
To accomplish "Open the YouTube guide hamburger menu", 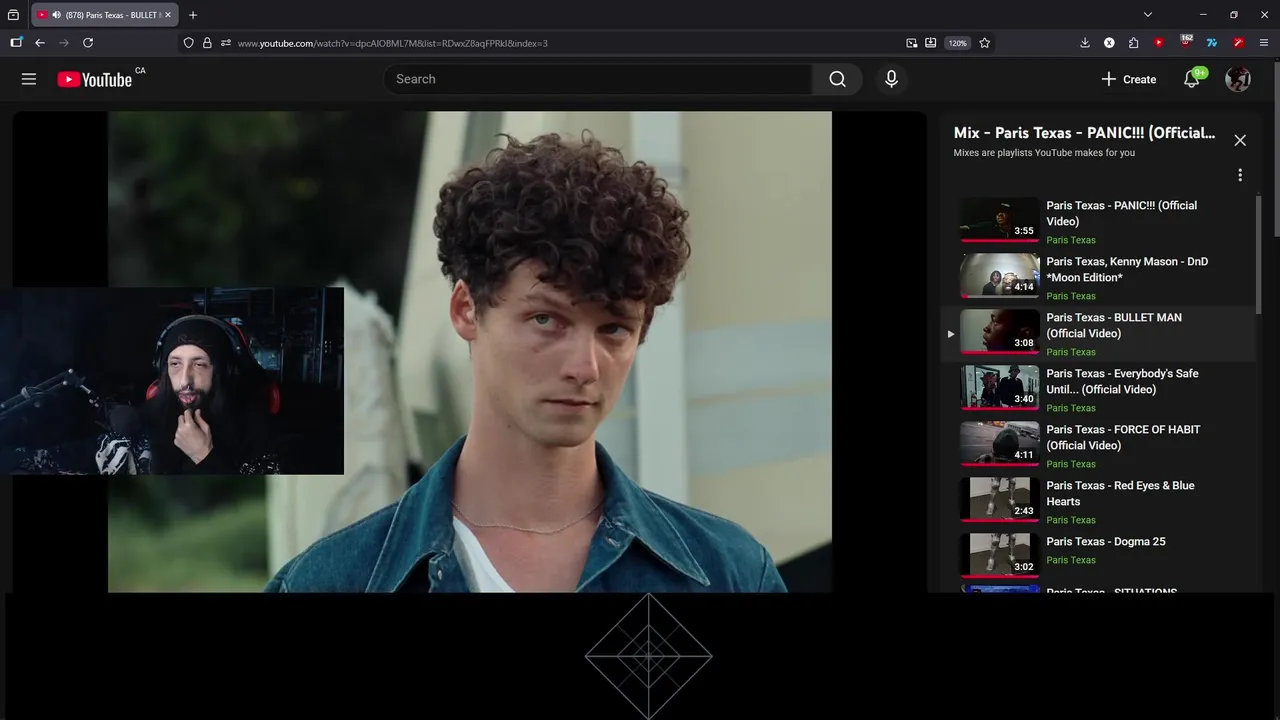I will click(29, 79).
